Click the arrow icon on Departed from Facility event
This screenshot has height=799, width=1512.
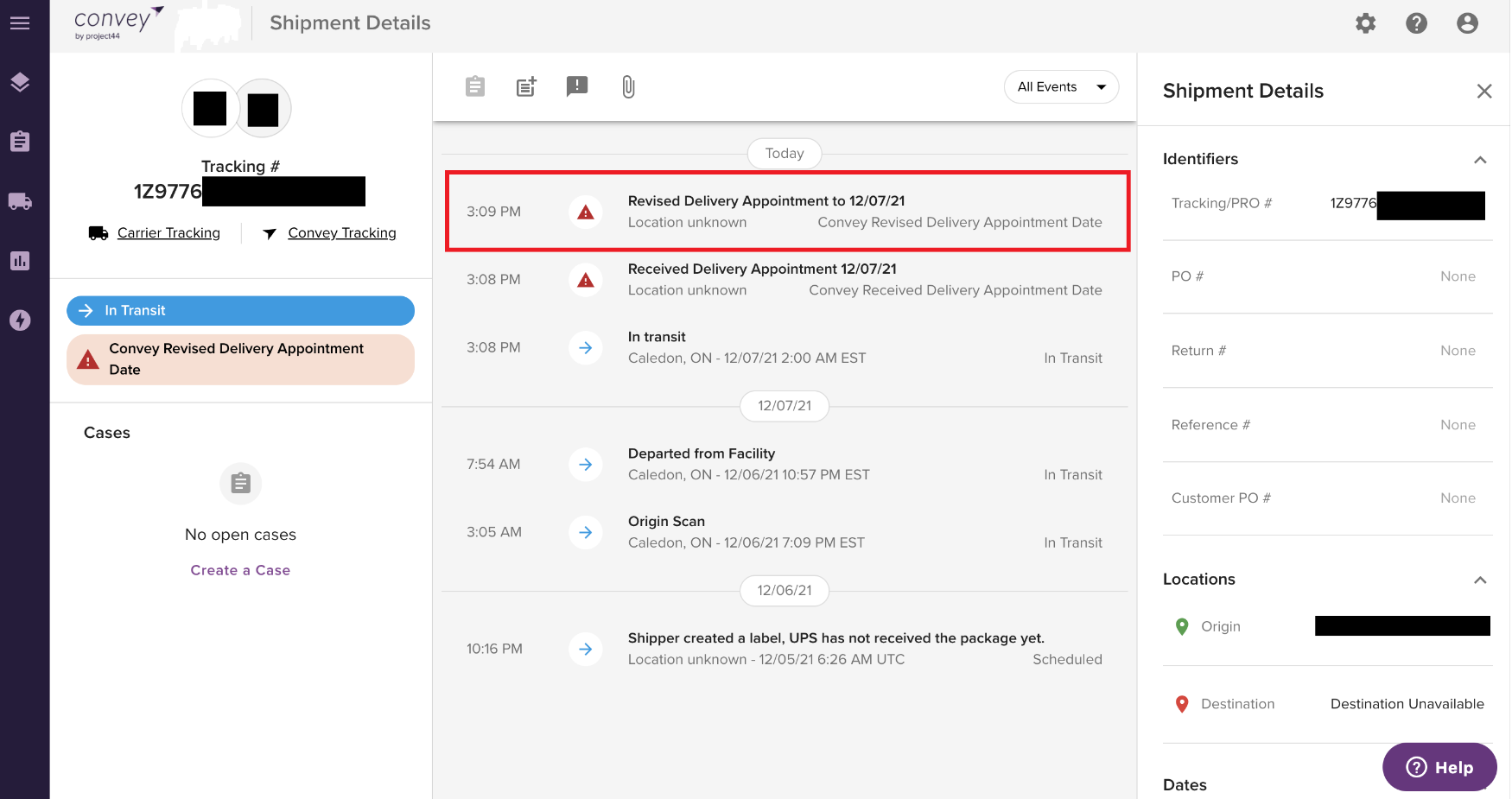click(586, 464)
